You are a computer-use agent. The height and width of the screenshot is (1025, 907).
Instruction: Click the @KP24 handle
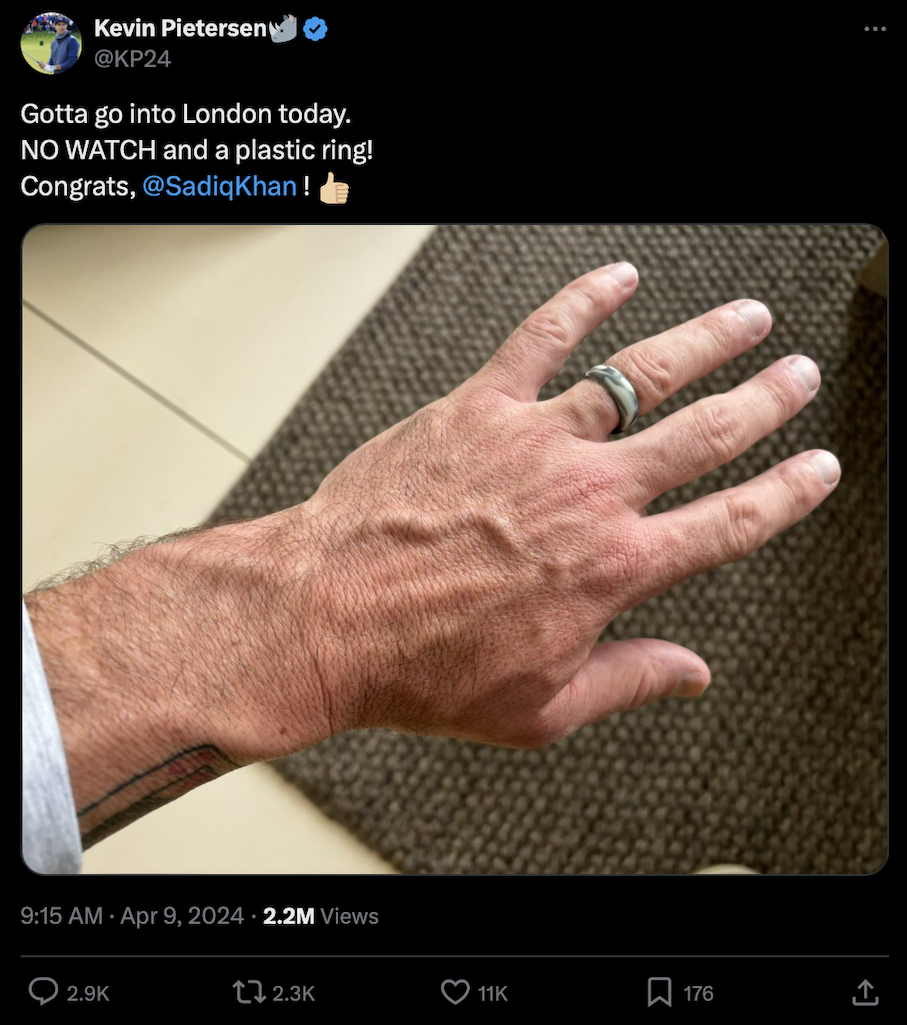point(133,59)
